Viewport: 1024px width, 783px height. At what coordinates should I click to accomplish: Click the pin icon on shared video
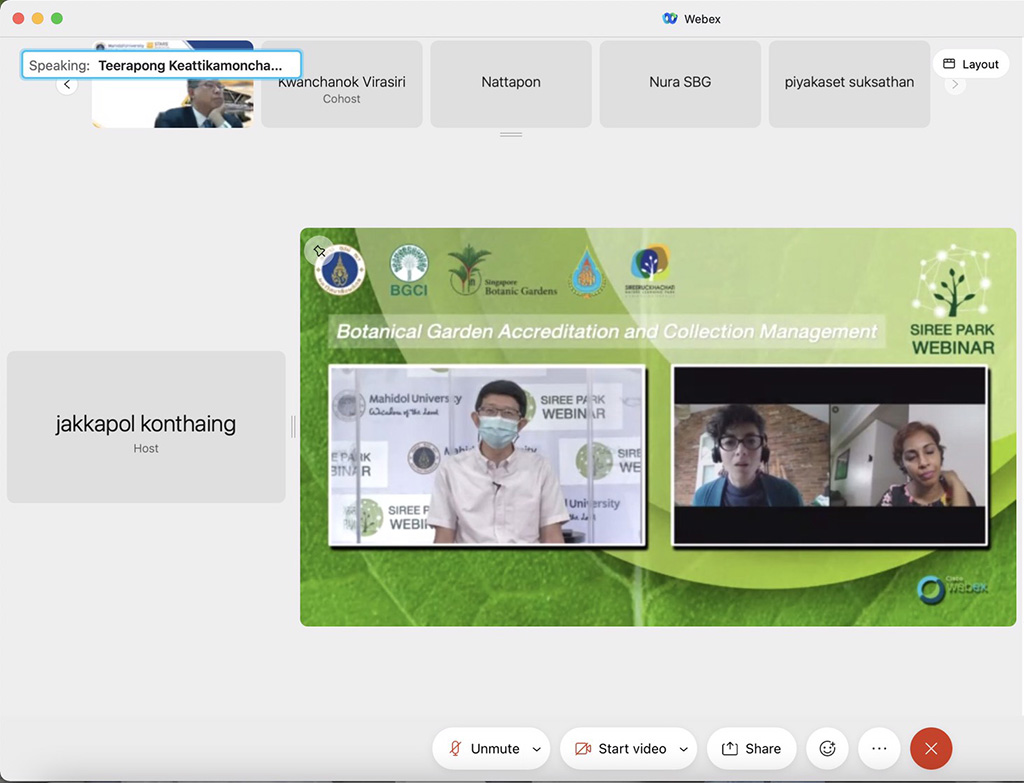pos(320,251)
